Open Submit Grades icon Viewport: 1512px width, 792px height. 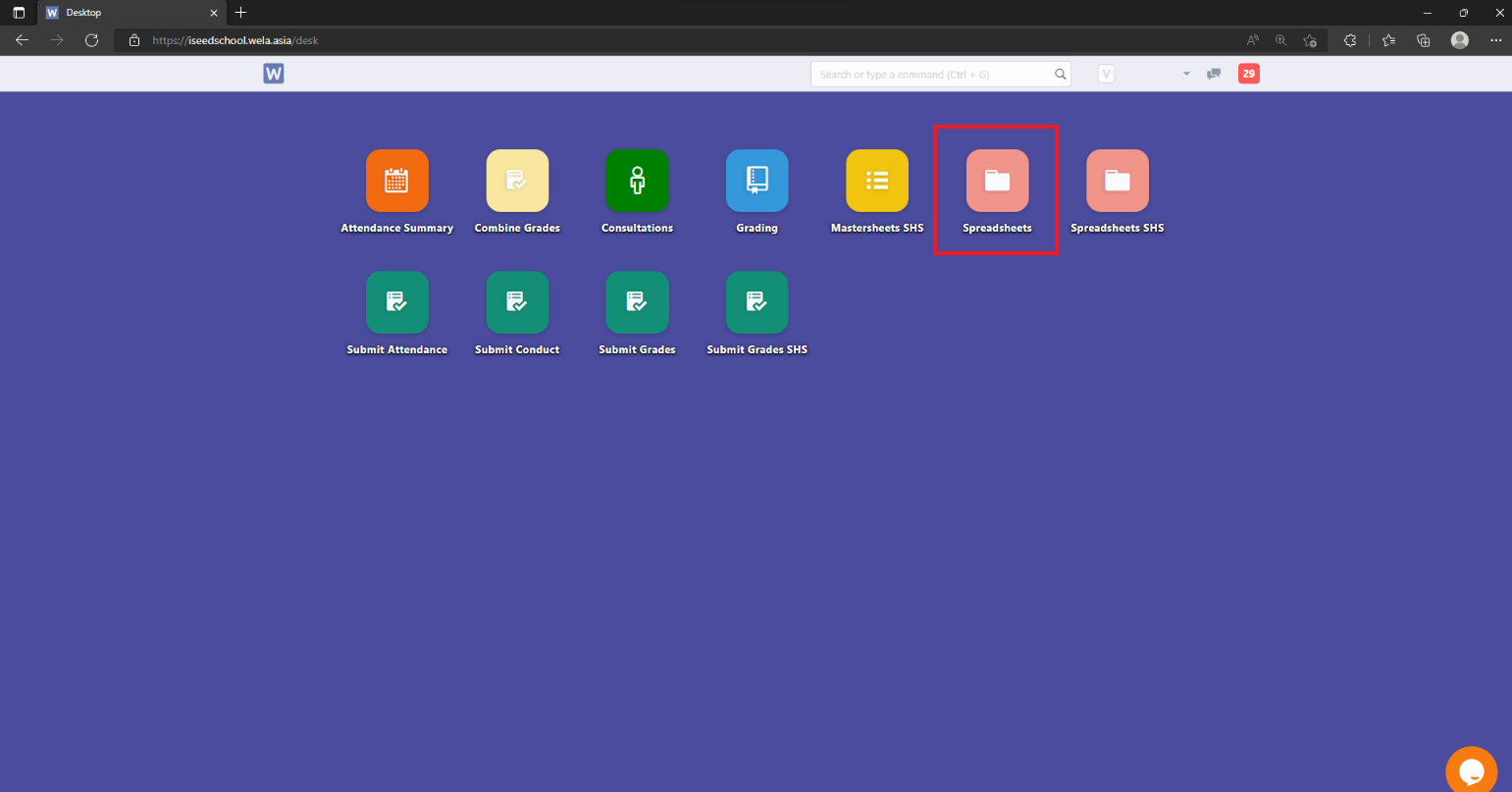tap(637, 302)
